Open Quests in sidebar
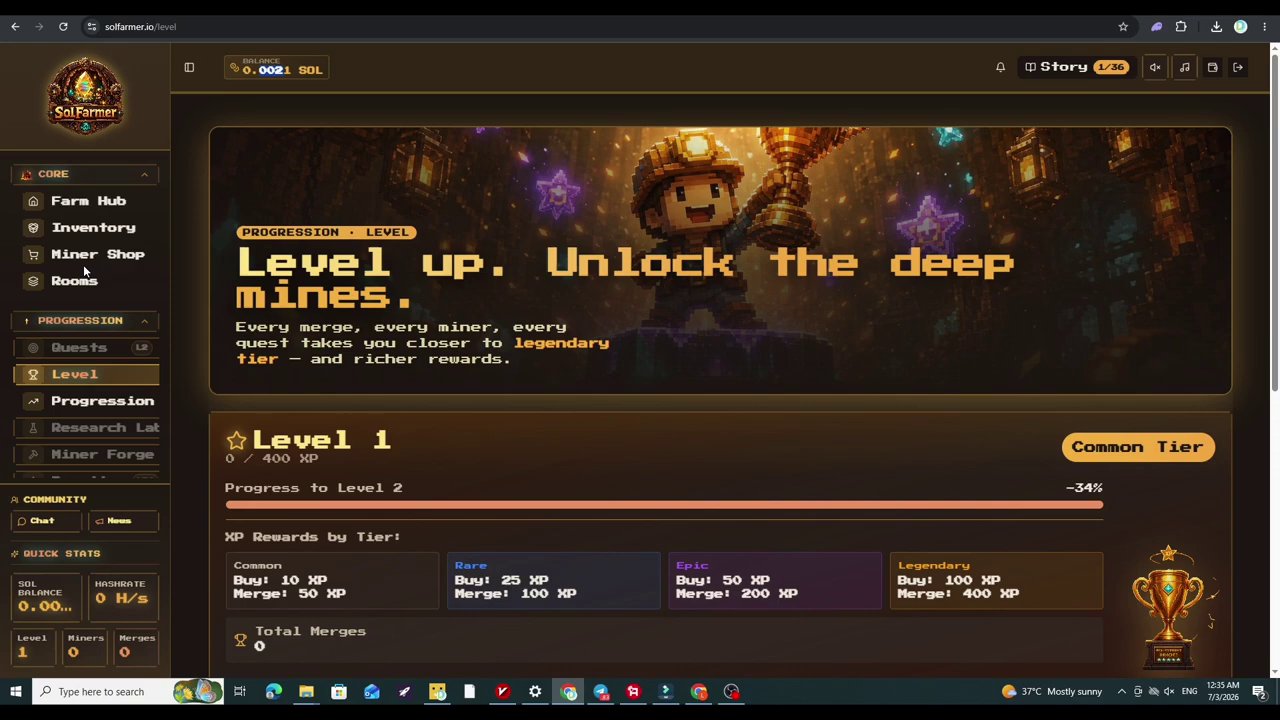Screen dimensions: 1280x720 pos(86,347)
